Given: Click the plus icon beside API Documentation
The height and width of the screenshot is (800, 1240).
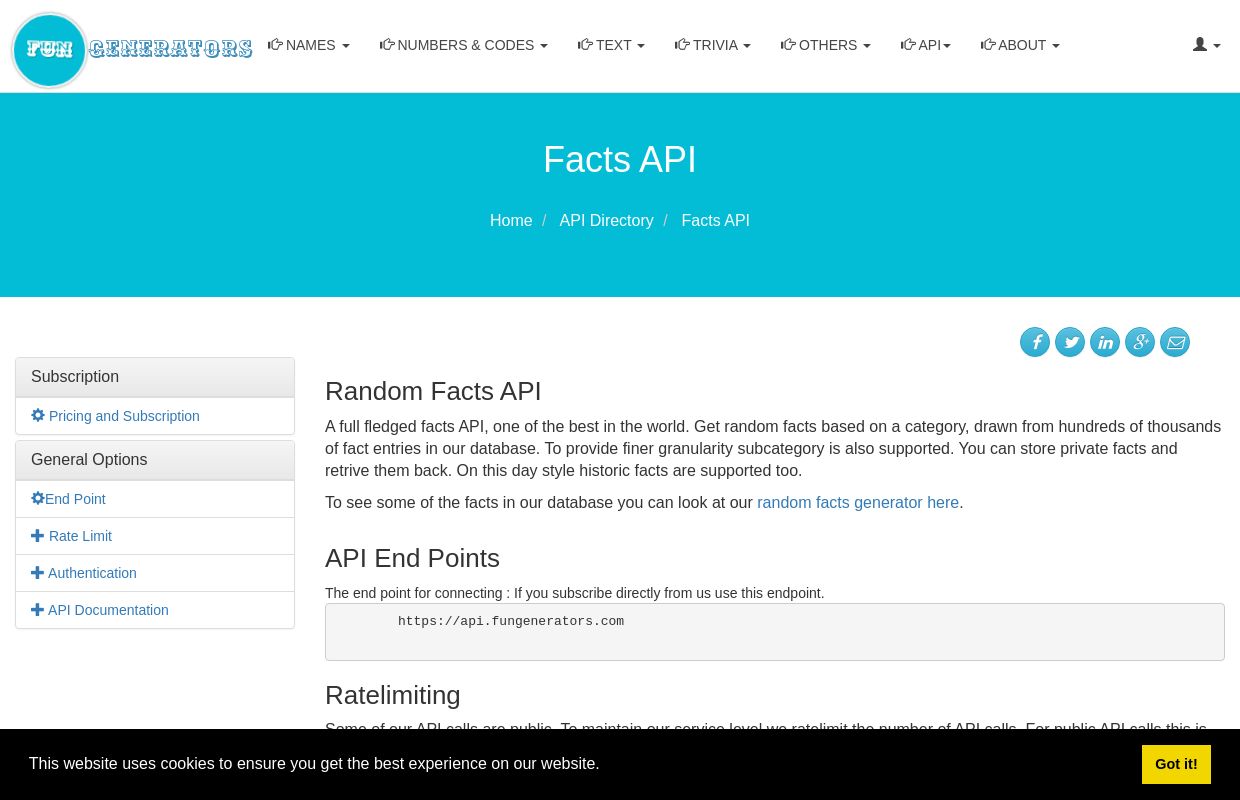Looking at the screenshot, I should coord(38,609).
